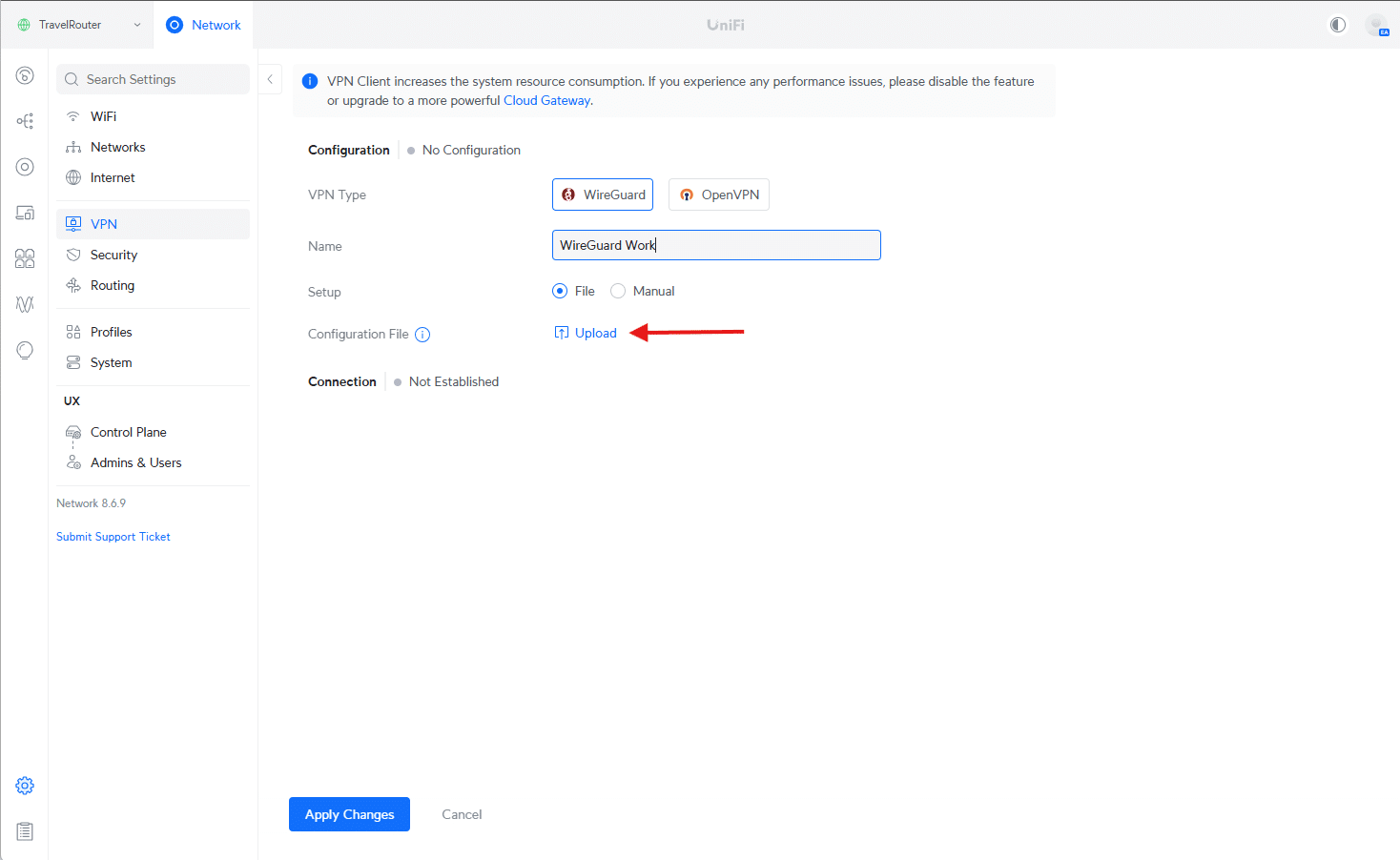Click the Name input field
This screenshot has width=1400, height=860.
coord(716,245)
